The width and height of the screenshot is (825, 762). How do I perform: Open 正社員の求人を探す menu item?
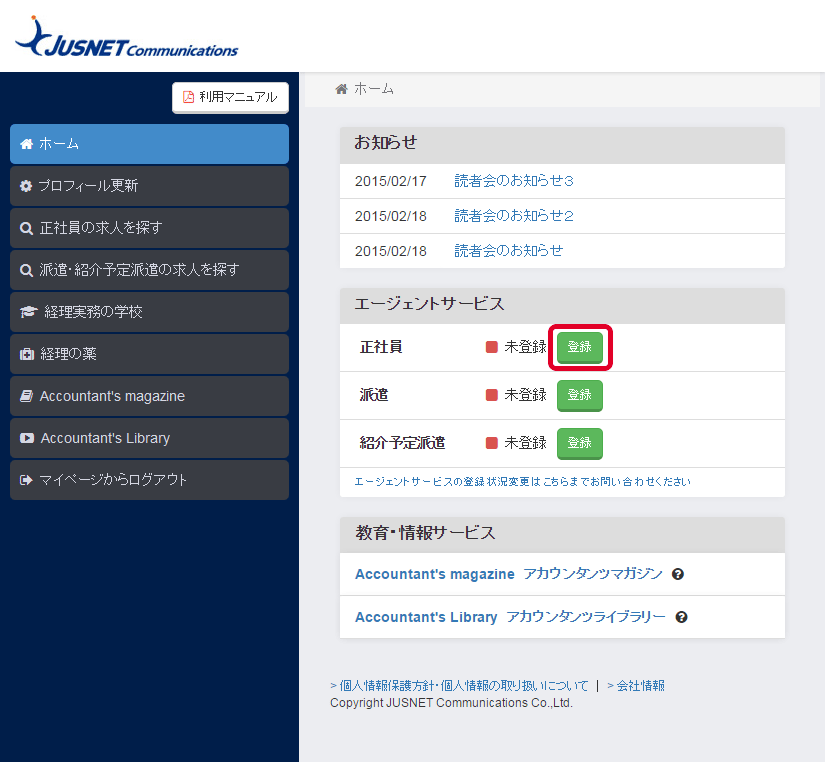point(149,228)
